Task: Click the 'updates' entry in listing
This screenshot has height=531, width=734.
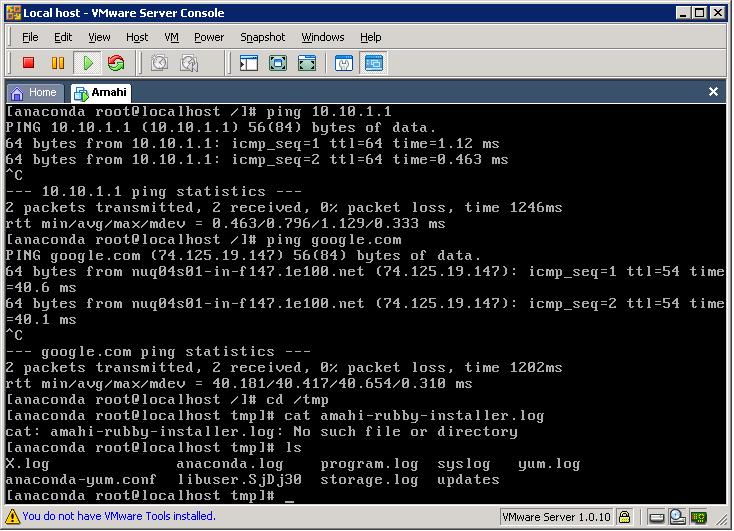Action: pos(468,480)
